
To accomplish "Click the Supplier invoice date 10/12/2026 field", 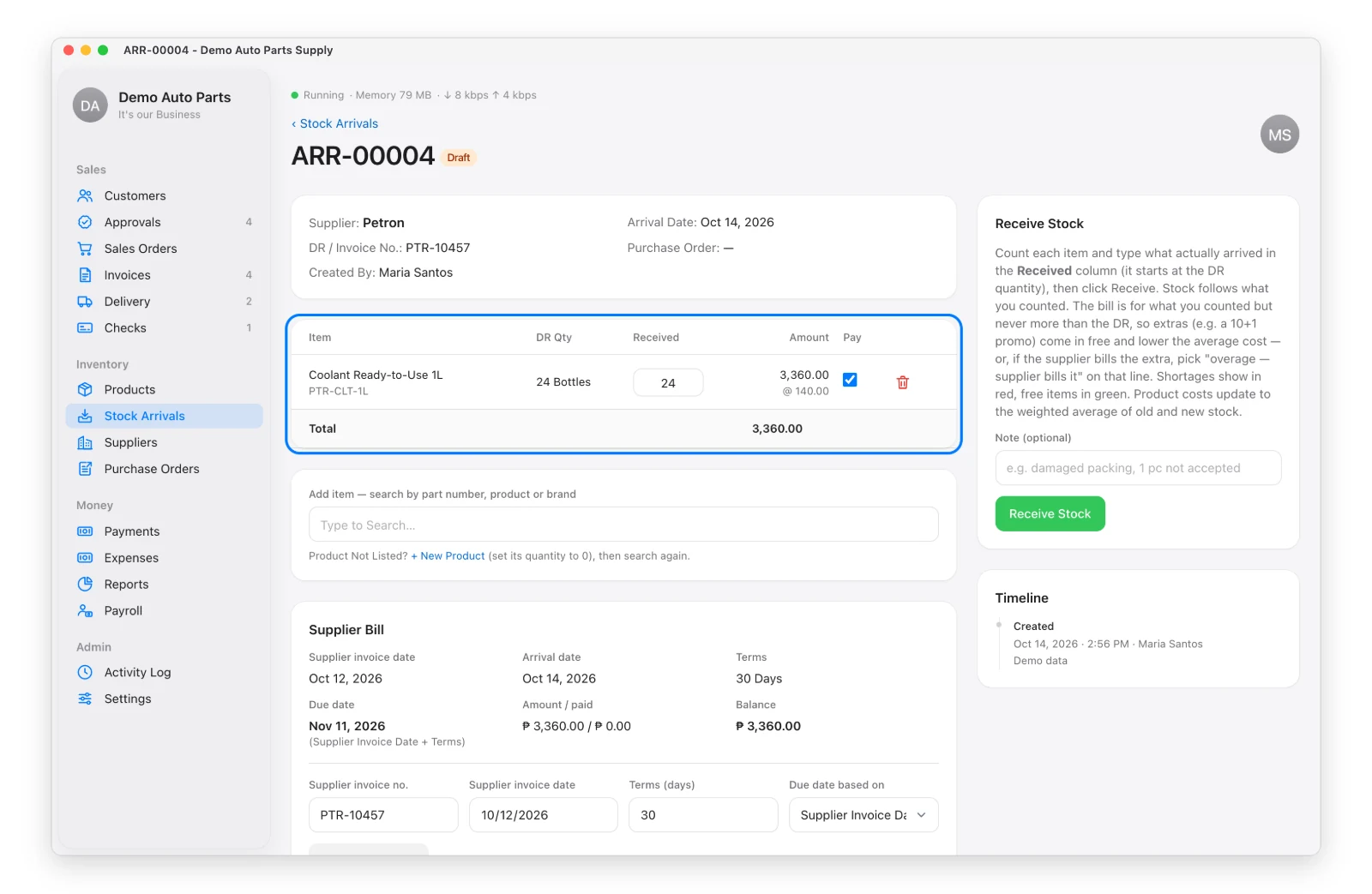I will tap(543, 815).
